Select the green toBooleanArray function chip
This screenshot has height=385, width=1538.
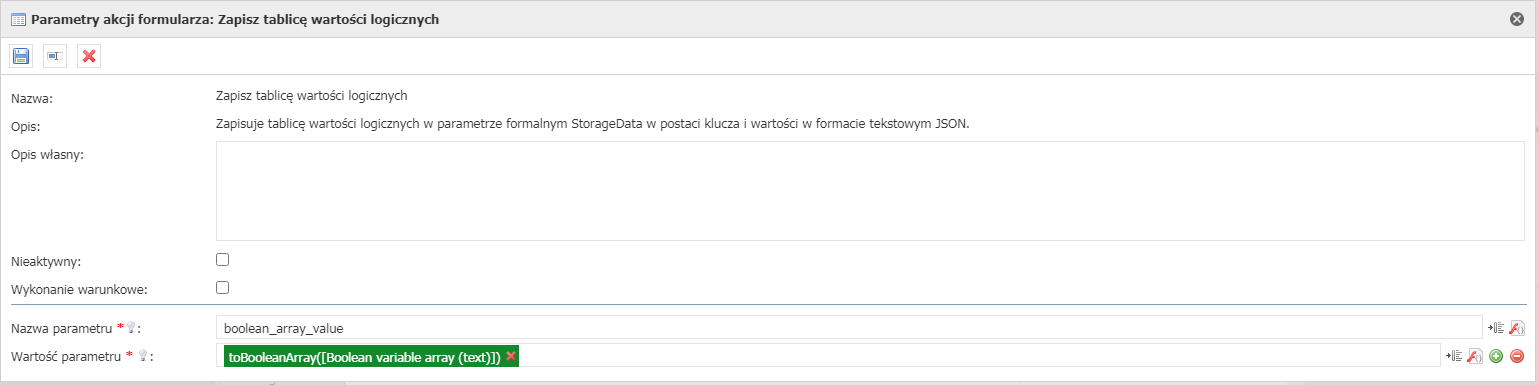coord(364,356)
